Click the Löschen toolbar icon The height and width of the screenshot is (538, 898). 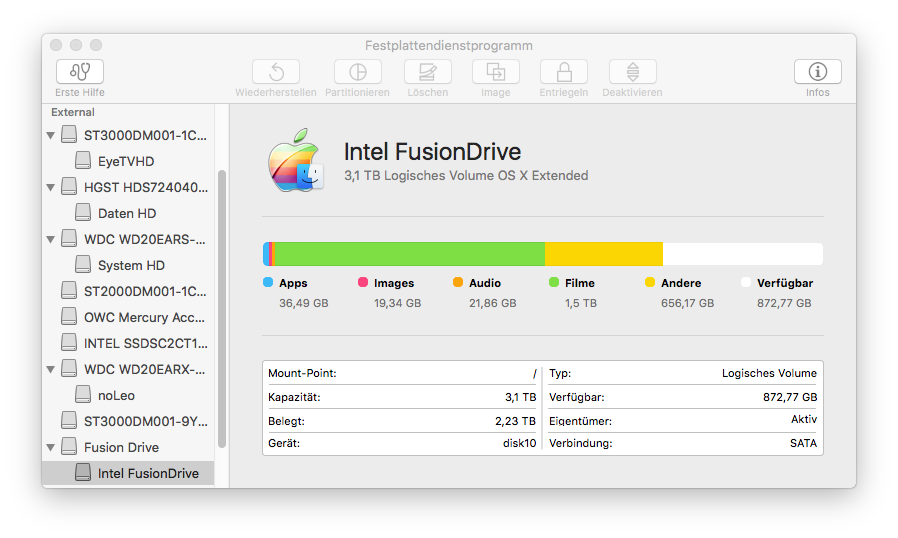pyautogui.click(x=428, y=72)
